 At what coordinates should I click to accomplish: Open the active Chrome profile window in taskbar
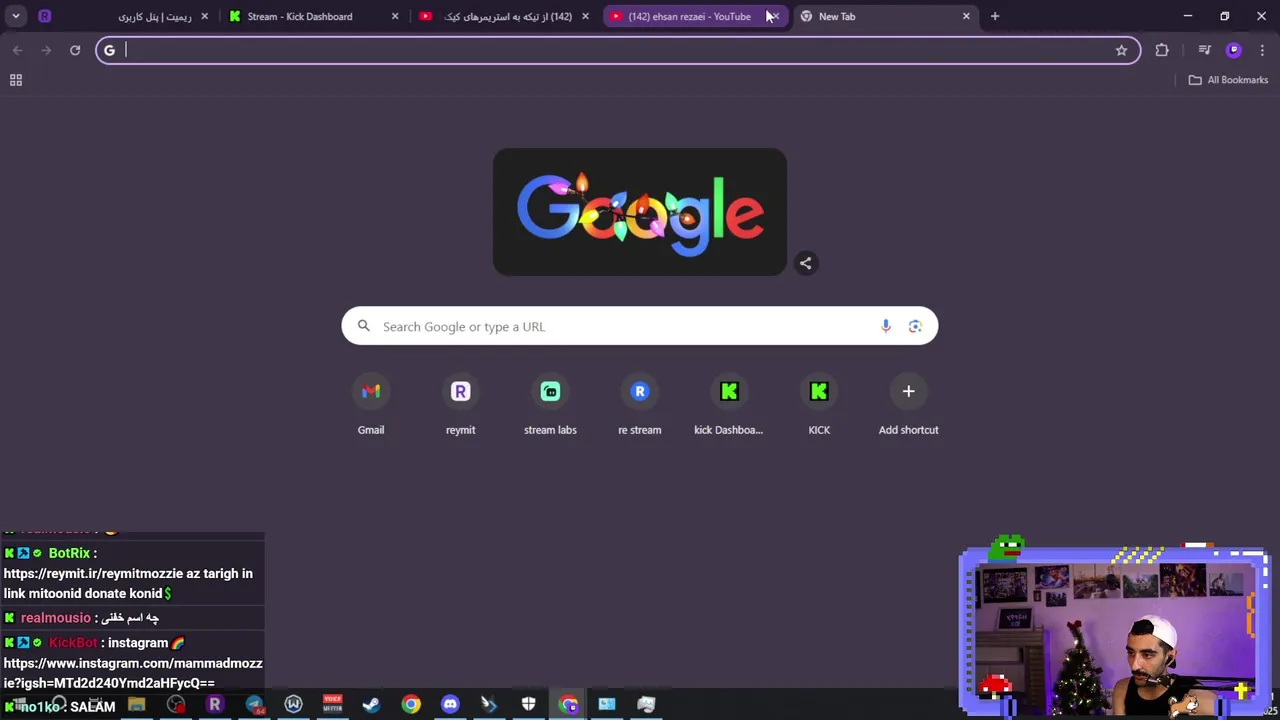pyautogui.click(x=568, y=705)
